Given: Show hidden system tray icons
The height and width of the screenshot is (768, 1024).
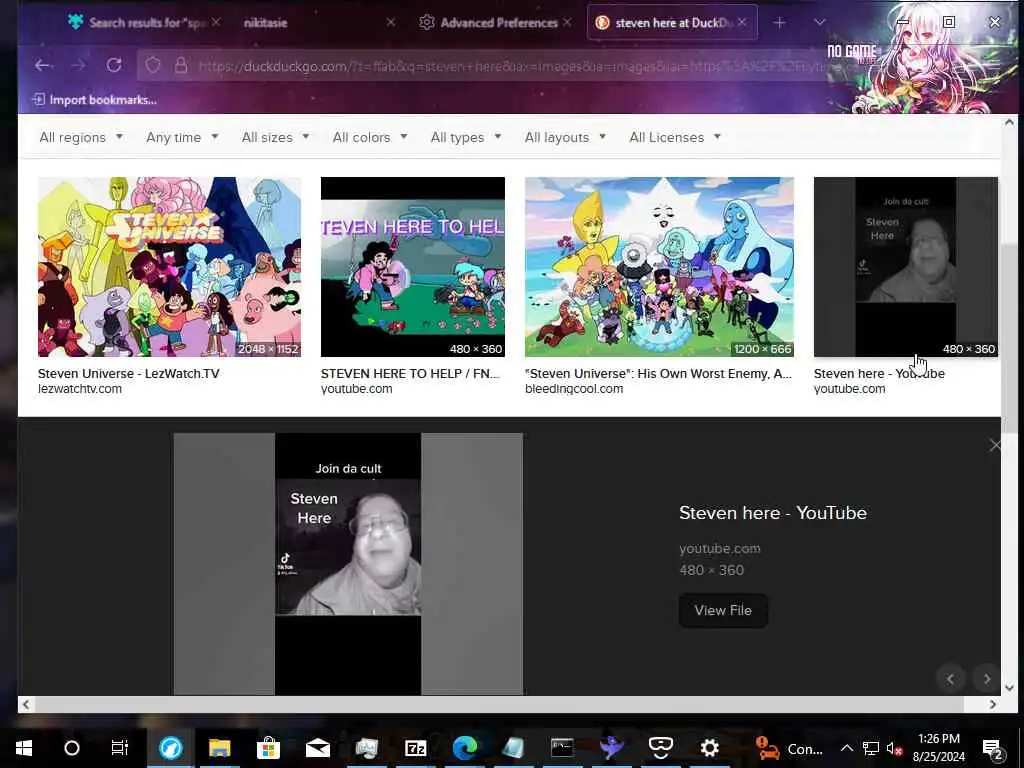Looking at the screenshot, I should coord(846,748).
